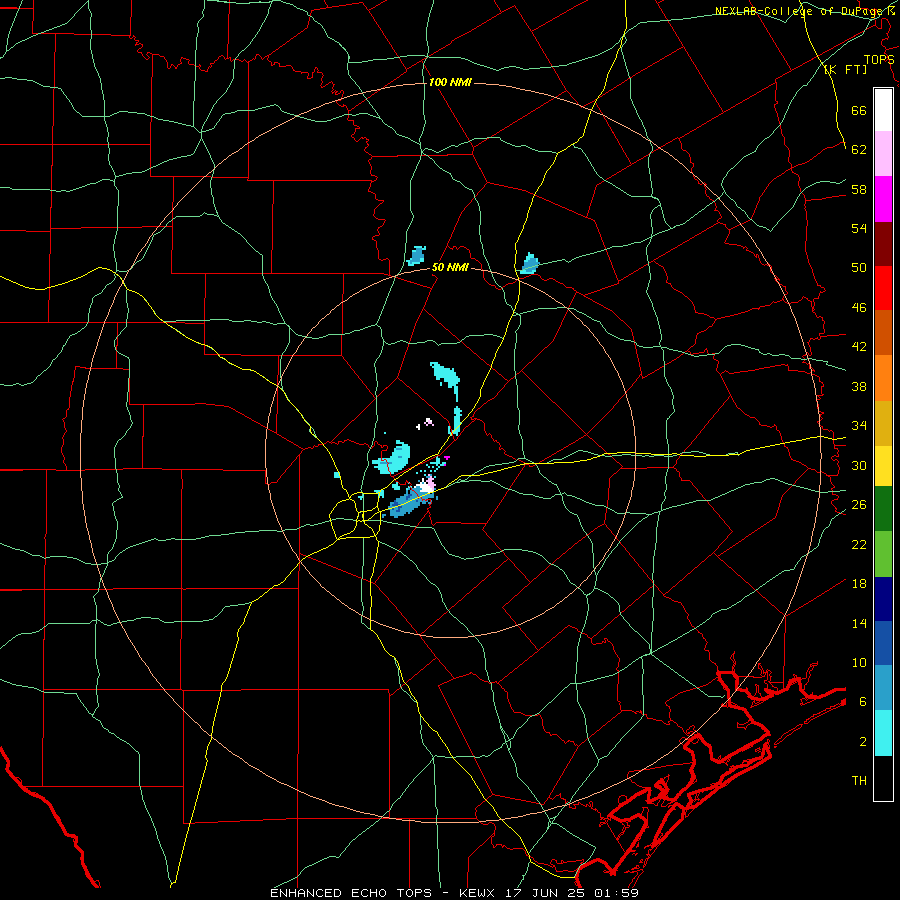
Task: Click the magenta 58 kft legend swatch
Action: [883, 199]
